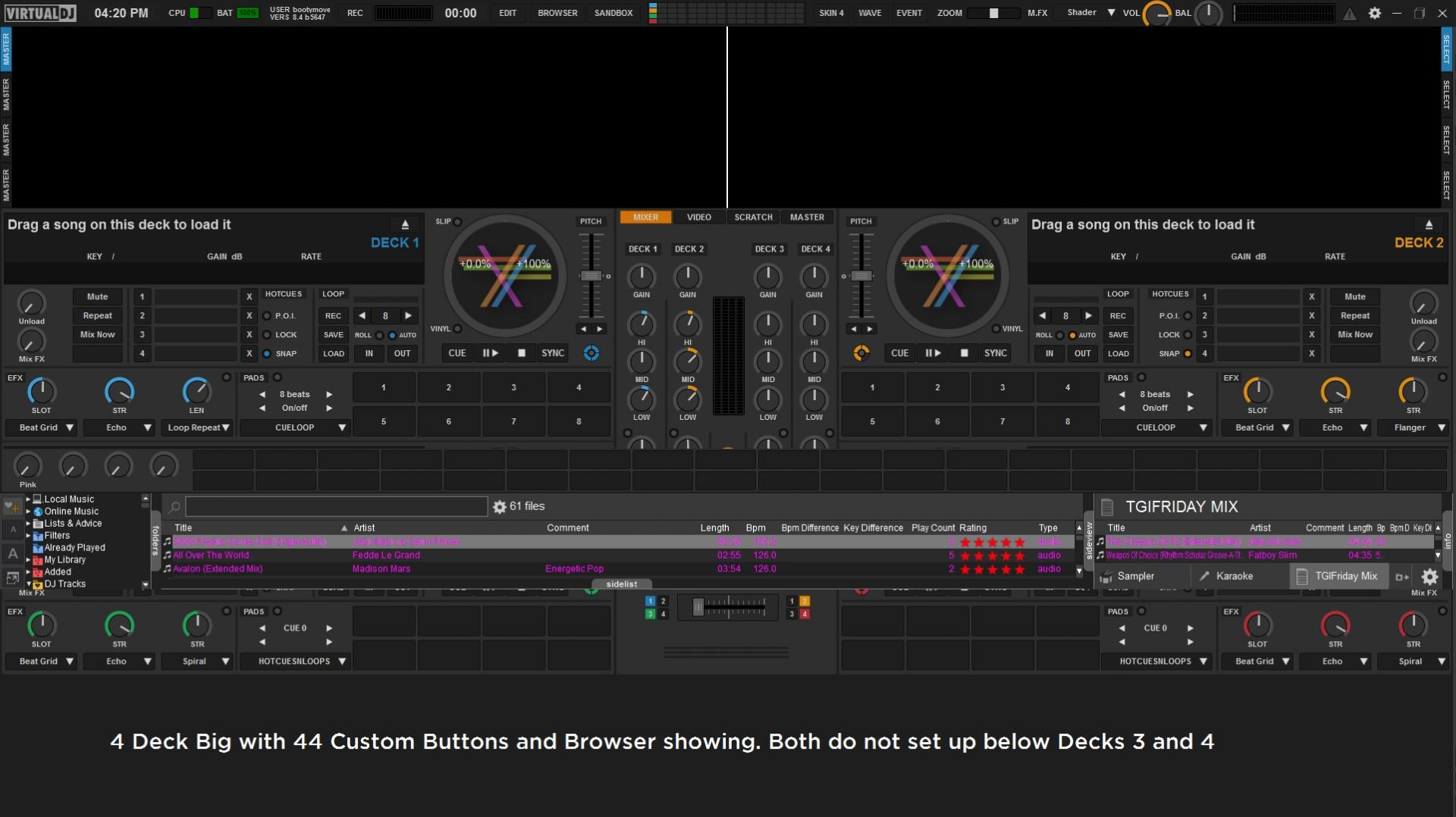Click the Deck 2 pitch bend right arrow
1456x817 pixels.
[870, 329]
